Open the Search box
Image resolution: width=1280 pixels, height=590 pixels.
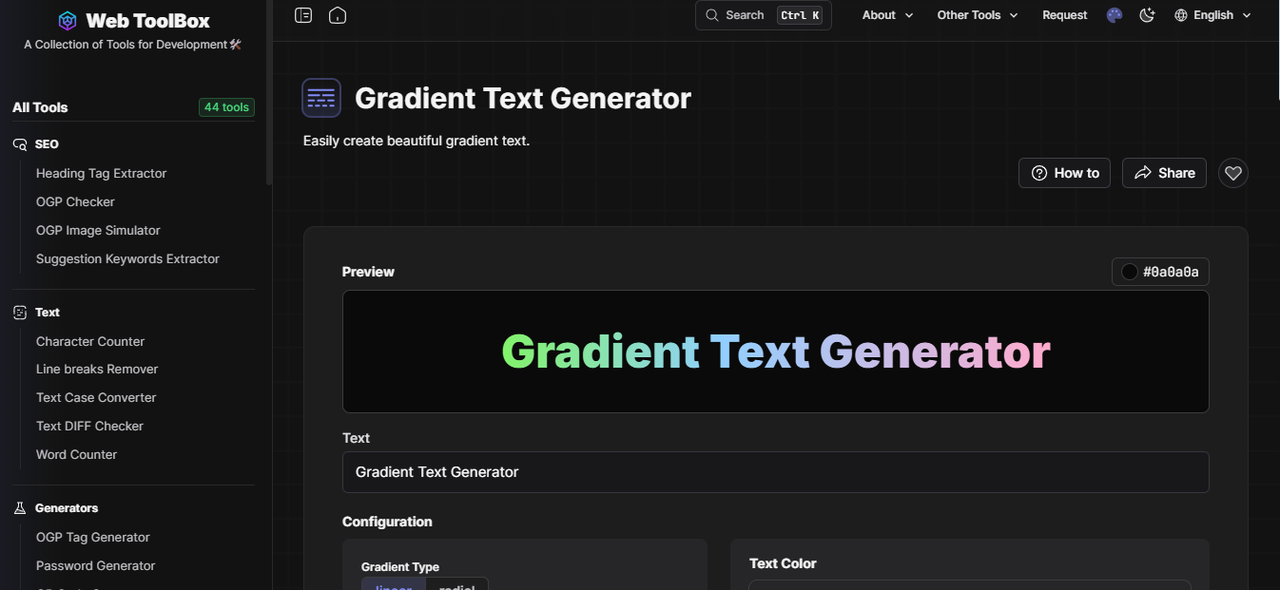point(763,15)
